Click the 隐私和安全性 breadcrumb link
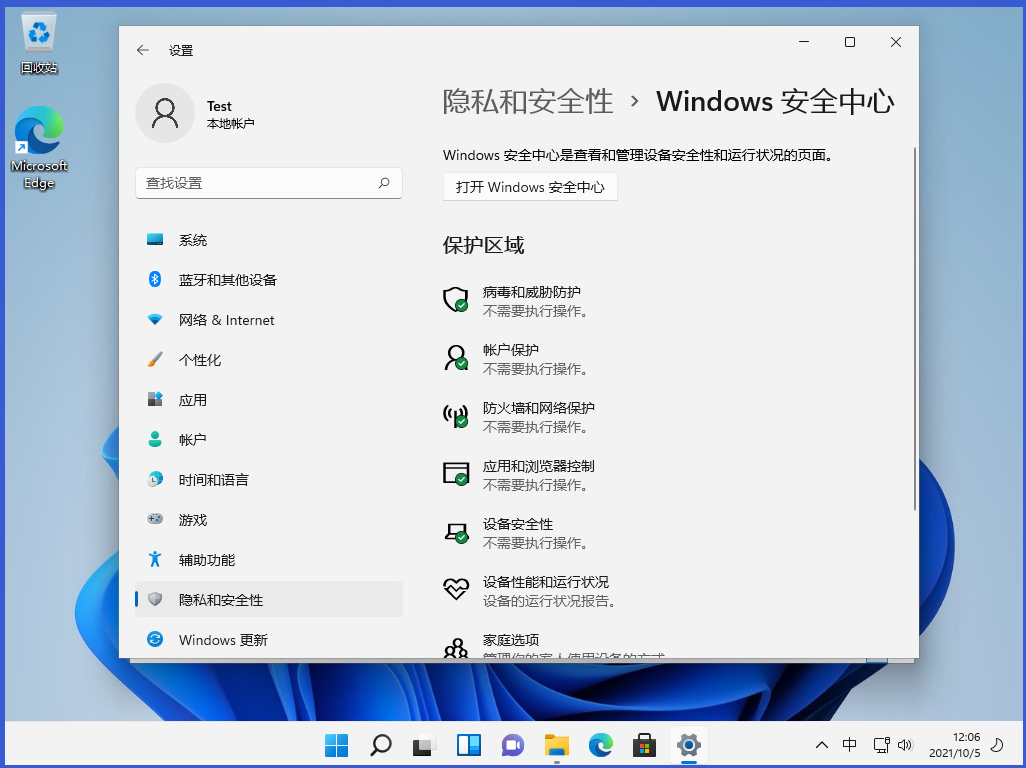The image size is (1026, 768). pyautogui.click(x=528, y=101)
